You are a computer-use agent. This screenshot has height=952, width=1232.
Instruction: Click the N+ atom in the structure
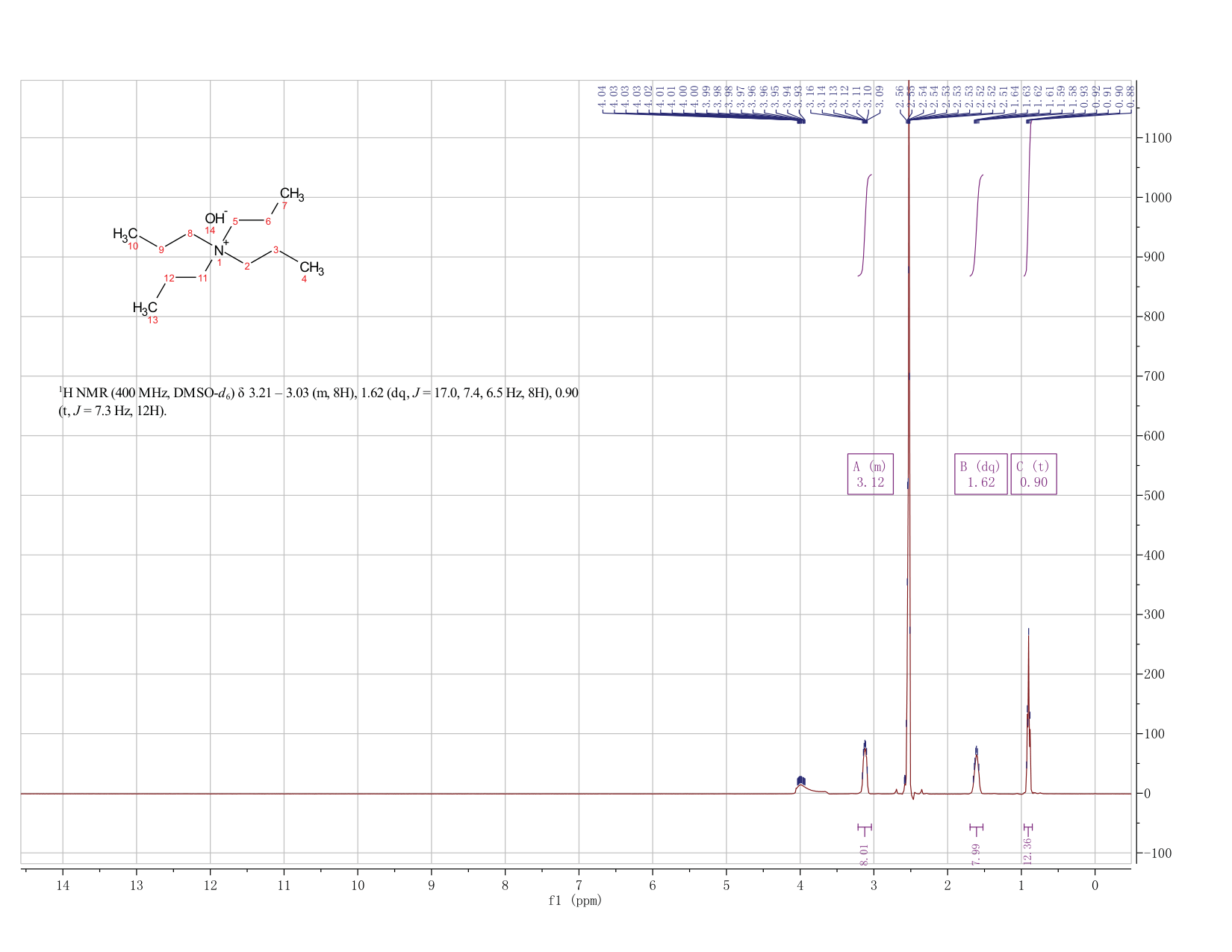click(x=220, y=249)
